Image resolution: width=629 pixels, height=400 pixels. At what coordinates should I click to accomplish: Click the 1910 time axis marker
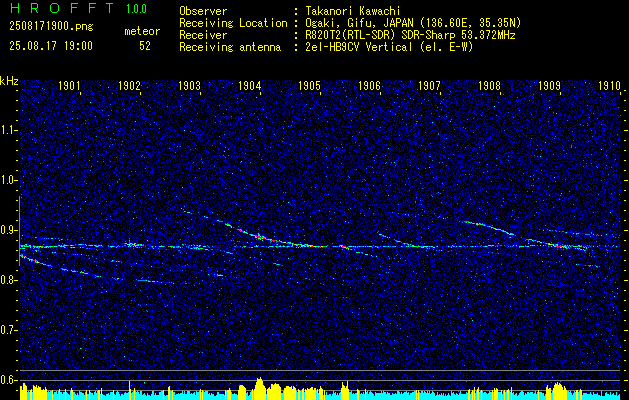tap(609, 85)
